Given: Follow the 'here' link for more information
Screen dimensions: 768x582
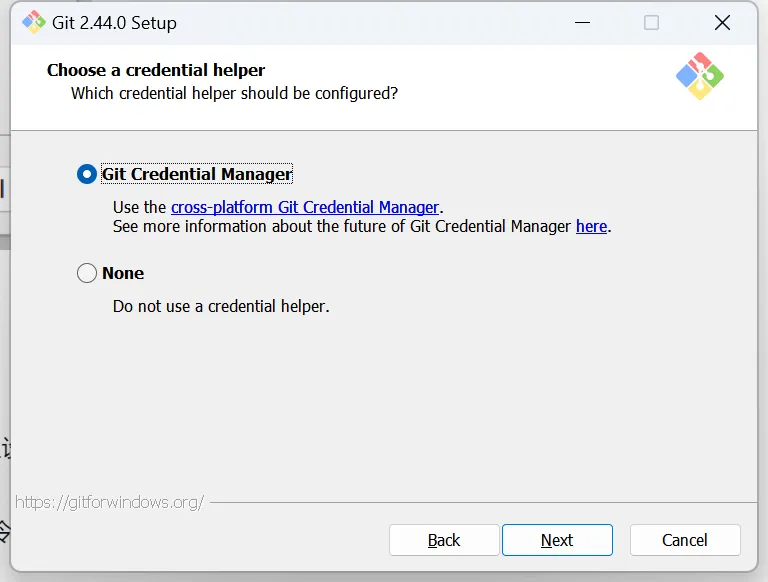Looking at the screenshot, I should (591, 226).
